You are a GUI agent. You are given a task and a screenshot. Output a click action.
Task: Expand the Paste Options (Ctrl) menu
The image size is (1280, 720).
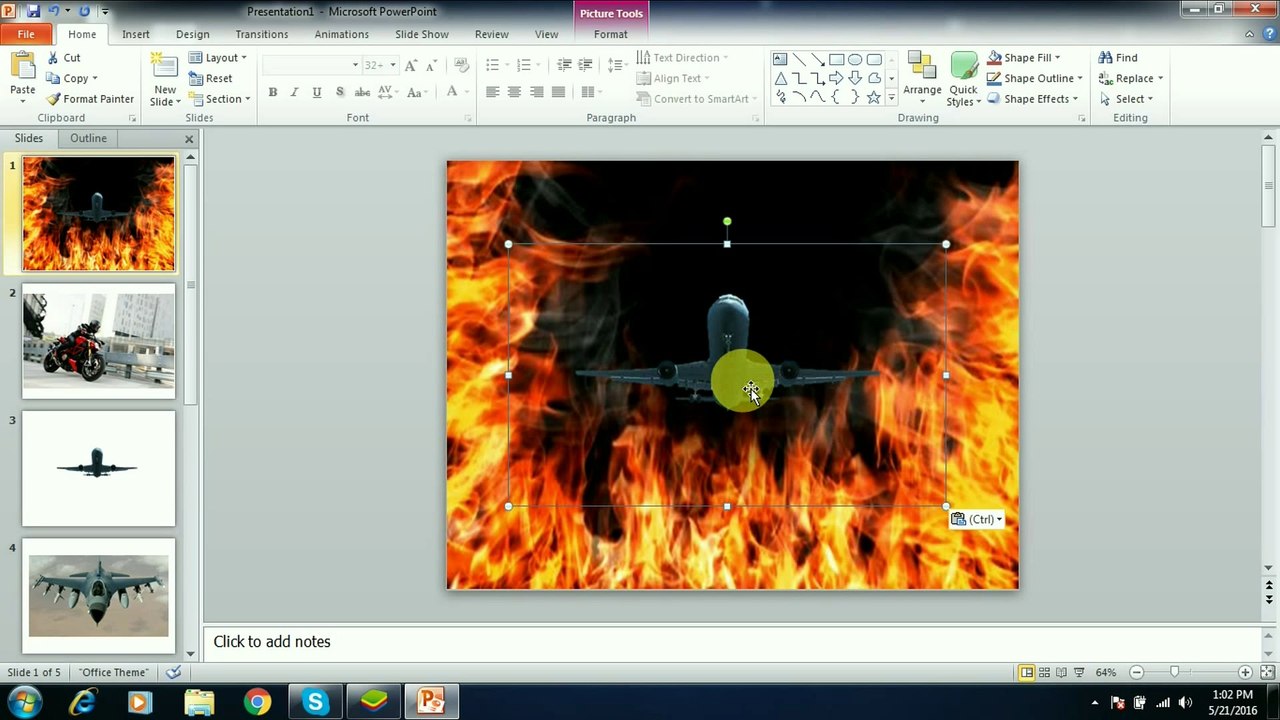(977, 519)
